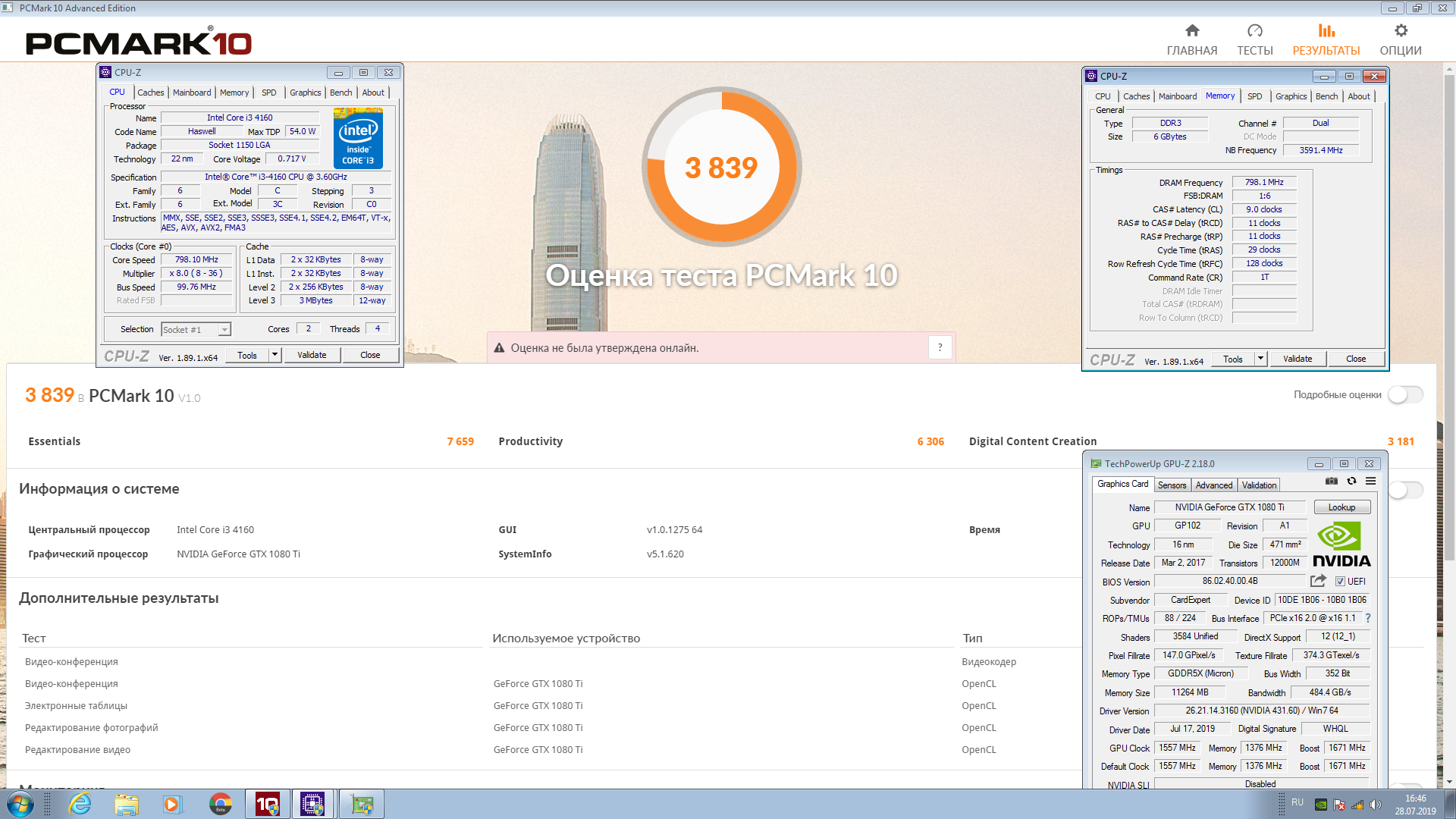This screenshot has width=1456, height=819.
Task: Click the BIOS version export icon in GPU-Z
Action: 1318,581
